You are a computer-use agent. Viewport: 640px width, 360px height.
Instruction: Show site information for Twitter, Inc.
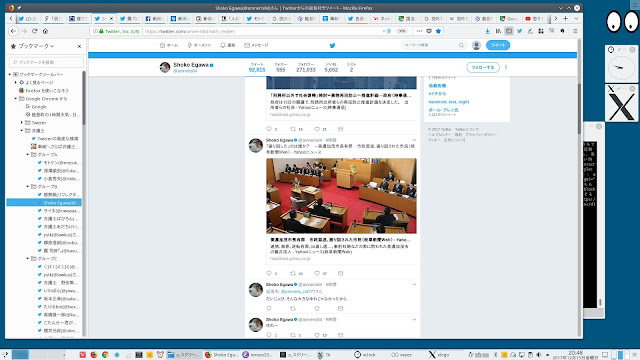[x=118, y=31]
